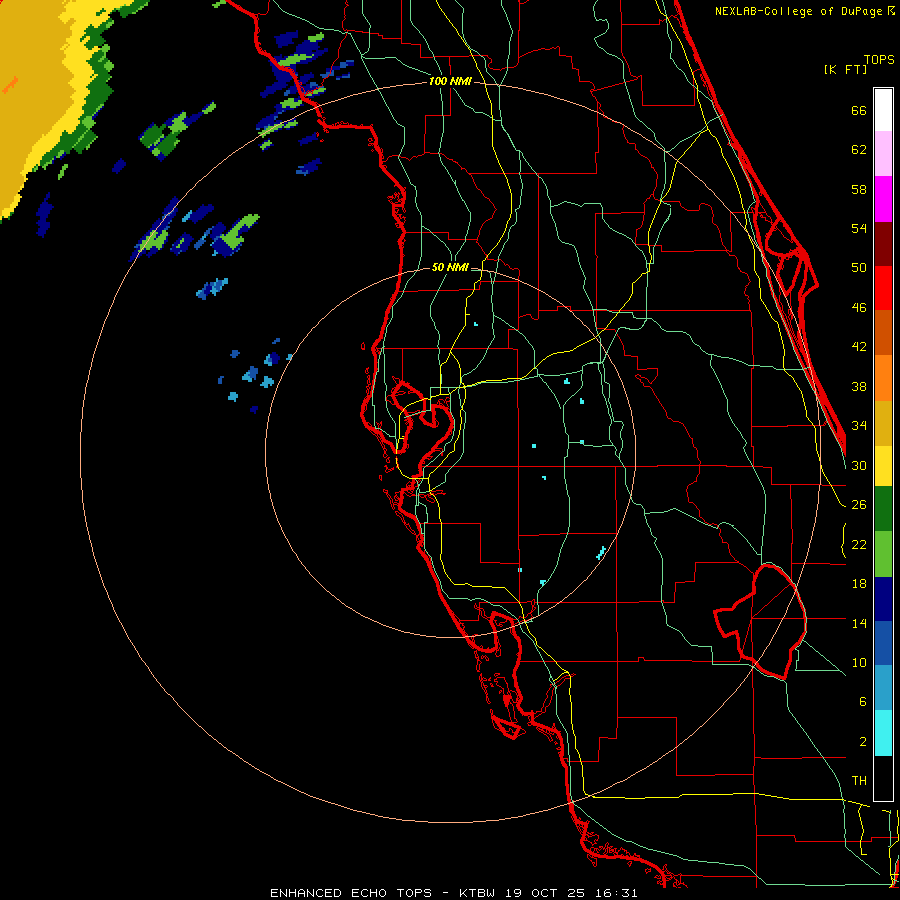The image size is (900, 900).
Task: Select the magenta 58 color swatch
Action: [883, 199]
